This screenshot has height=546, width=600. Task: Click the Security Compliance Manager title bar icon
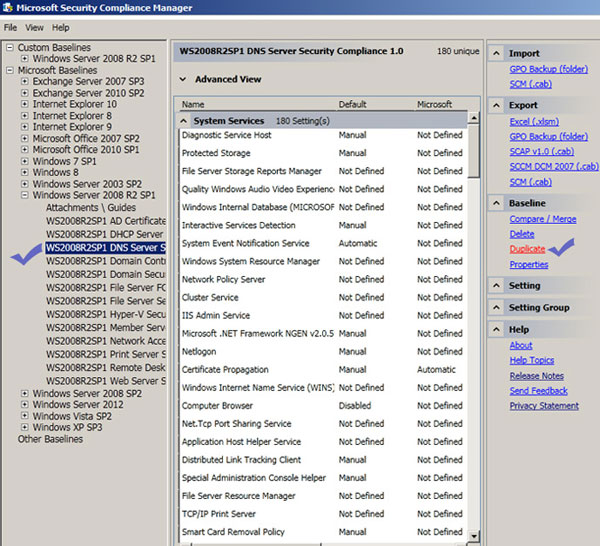pos(8,7)
